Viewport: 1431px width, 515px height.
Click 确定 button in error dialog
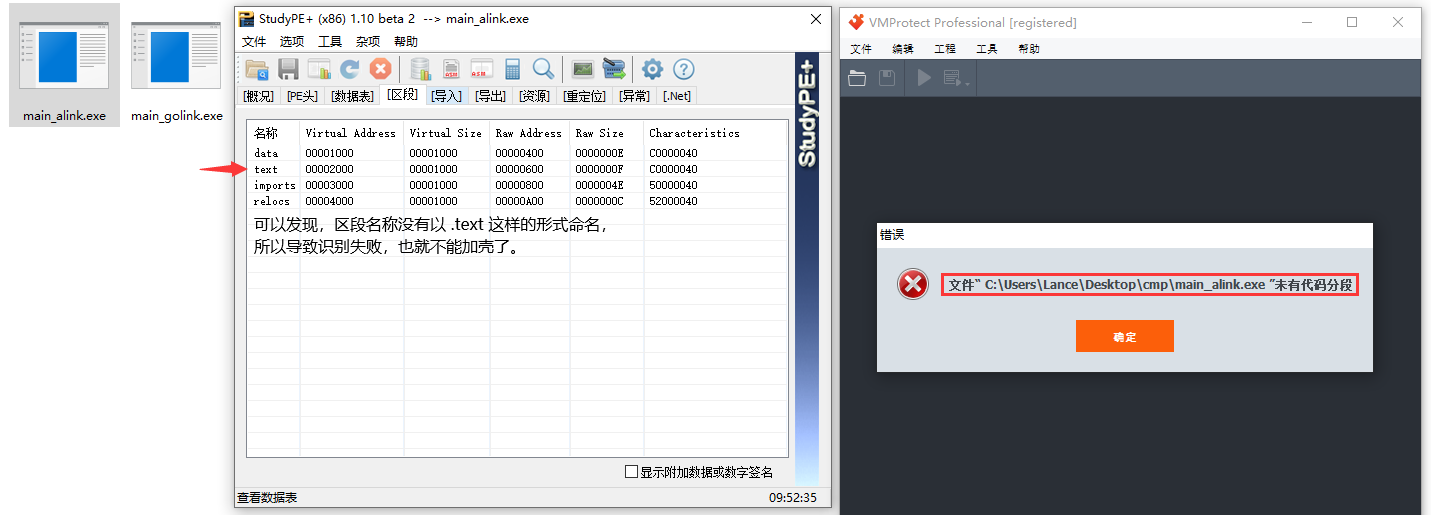coord(1124,336)
